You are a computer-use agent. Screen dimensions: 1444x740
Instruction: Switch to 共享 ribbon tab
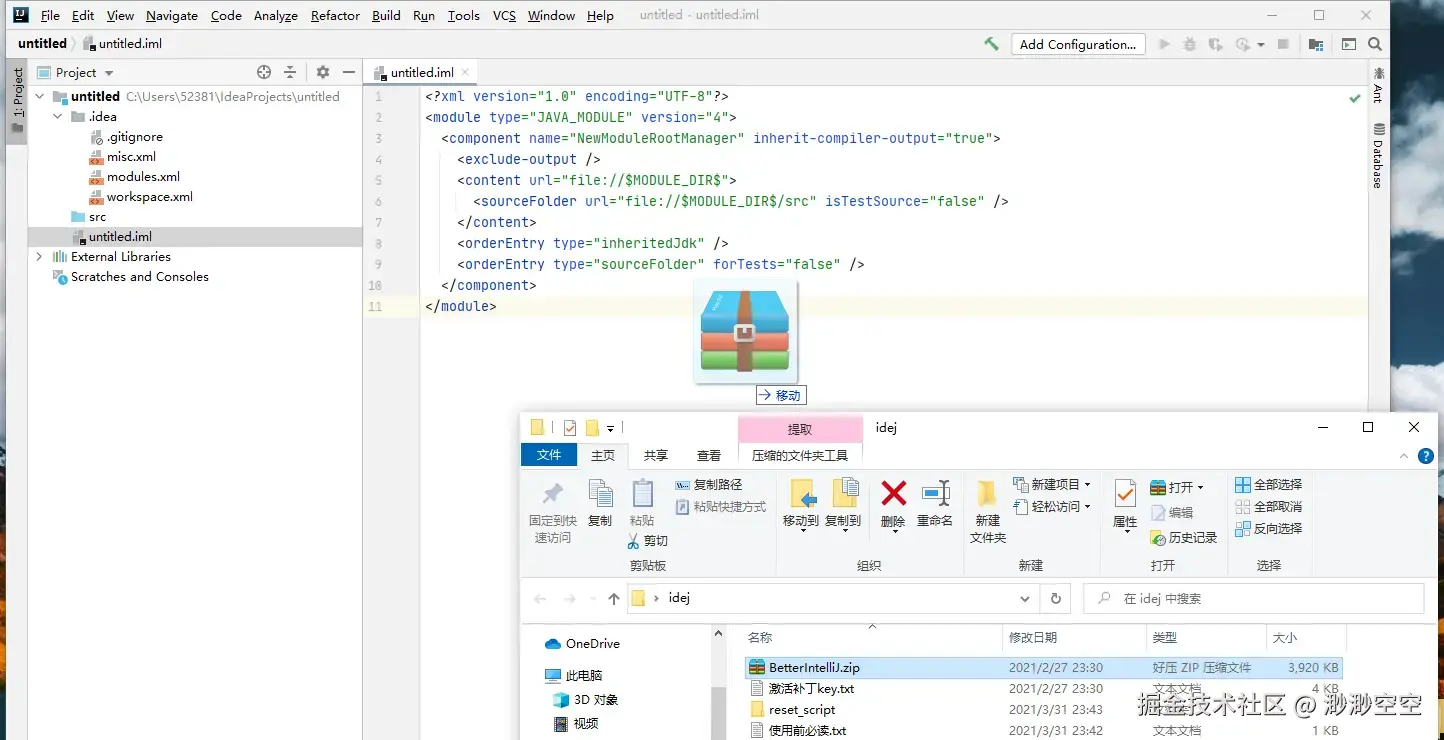tap(656, 455)
